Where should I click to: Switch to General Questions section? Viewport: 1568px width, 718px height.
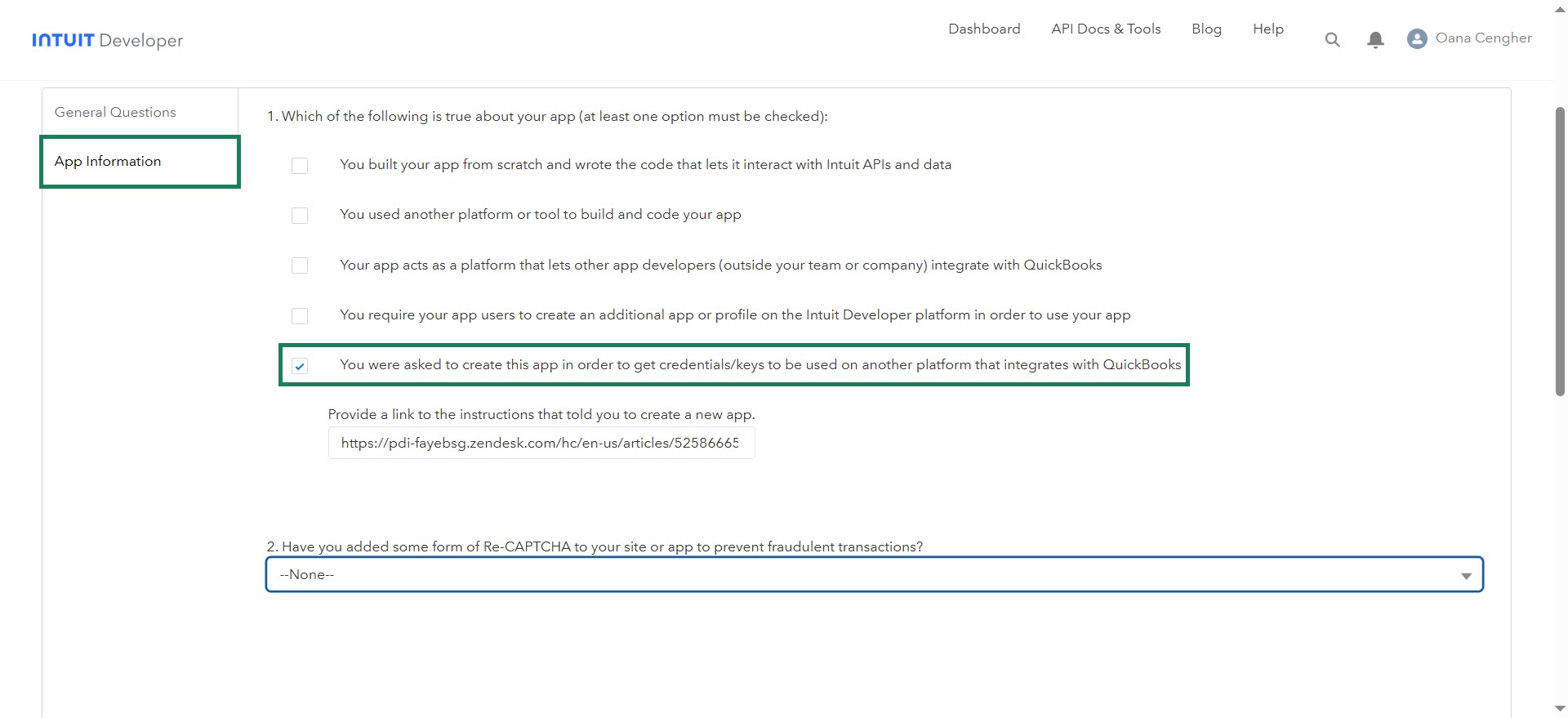click(115, 112)
